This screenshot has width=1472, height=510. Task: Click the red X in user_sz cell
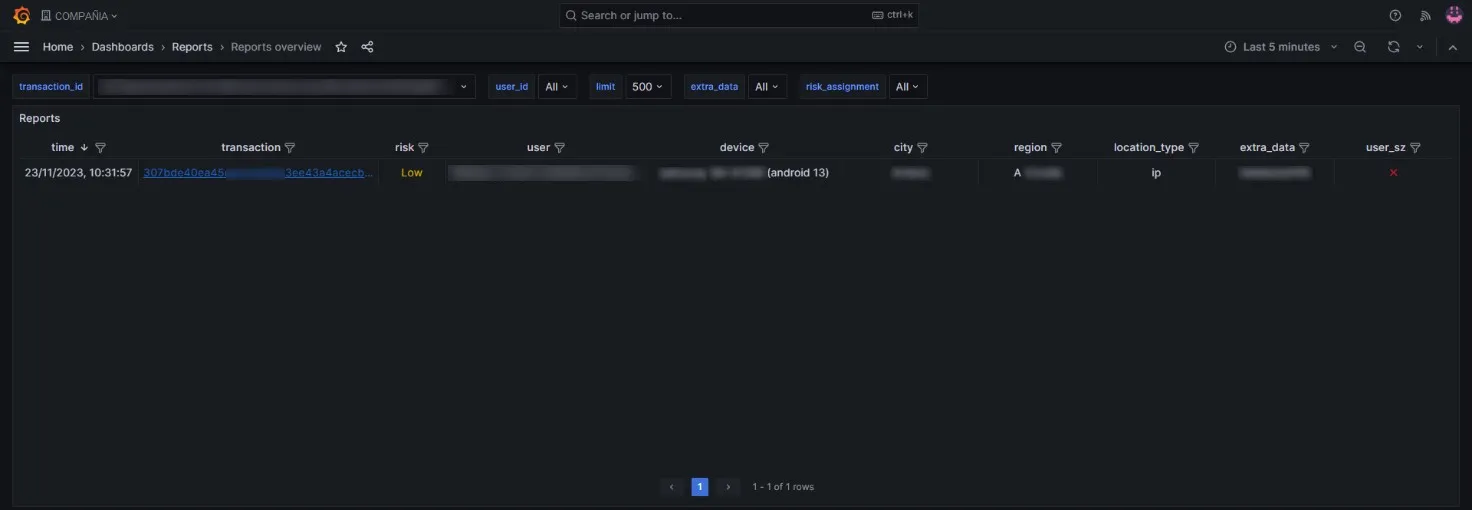pos(1393,173)
